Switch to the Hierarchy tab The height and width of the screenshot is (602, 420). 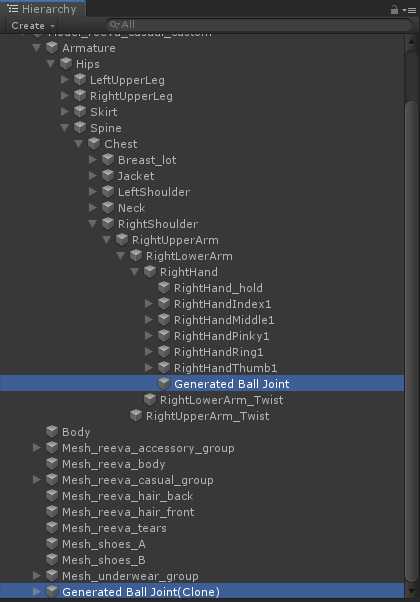(43, 9)
